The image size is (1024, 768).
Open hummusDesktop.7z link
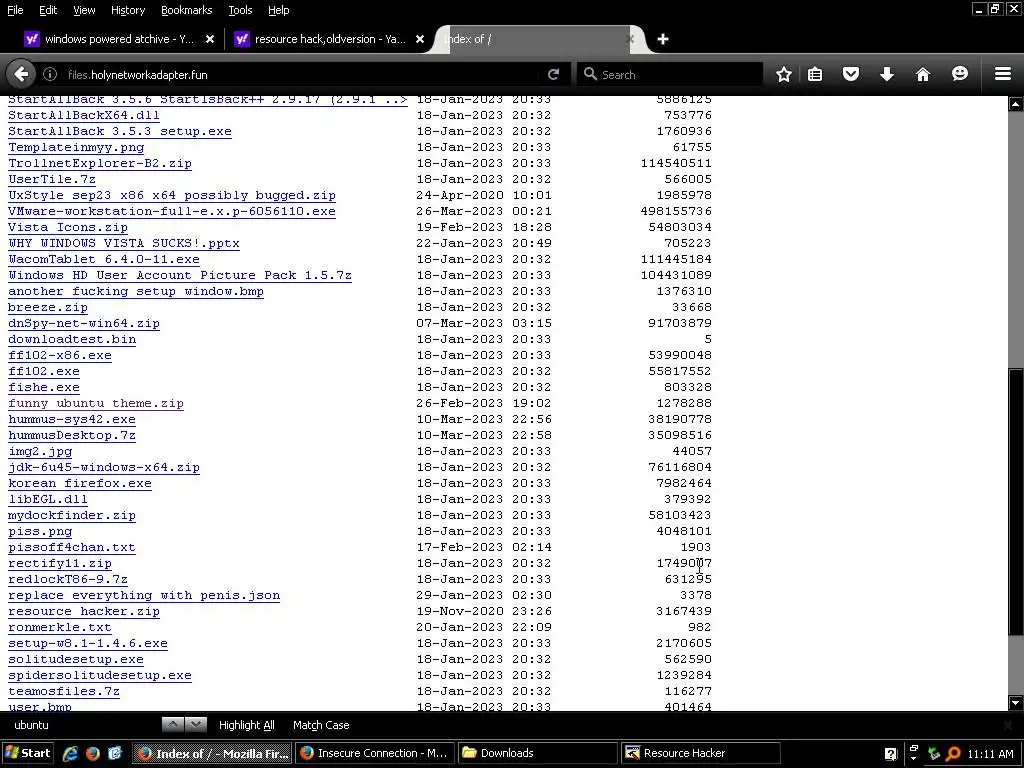72,436
